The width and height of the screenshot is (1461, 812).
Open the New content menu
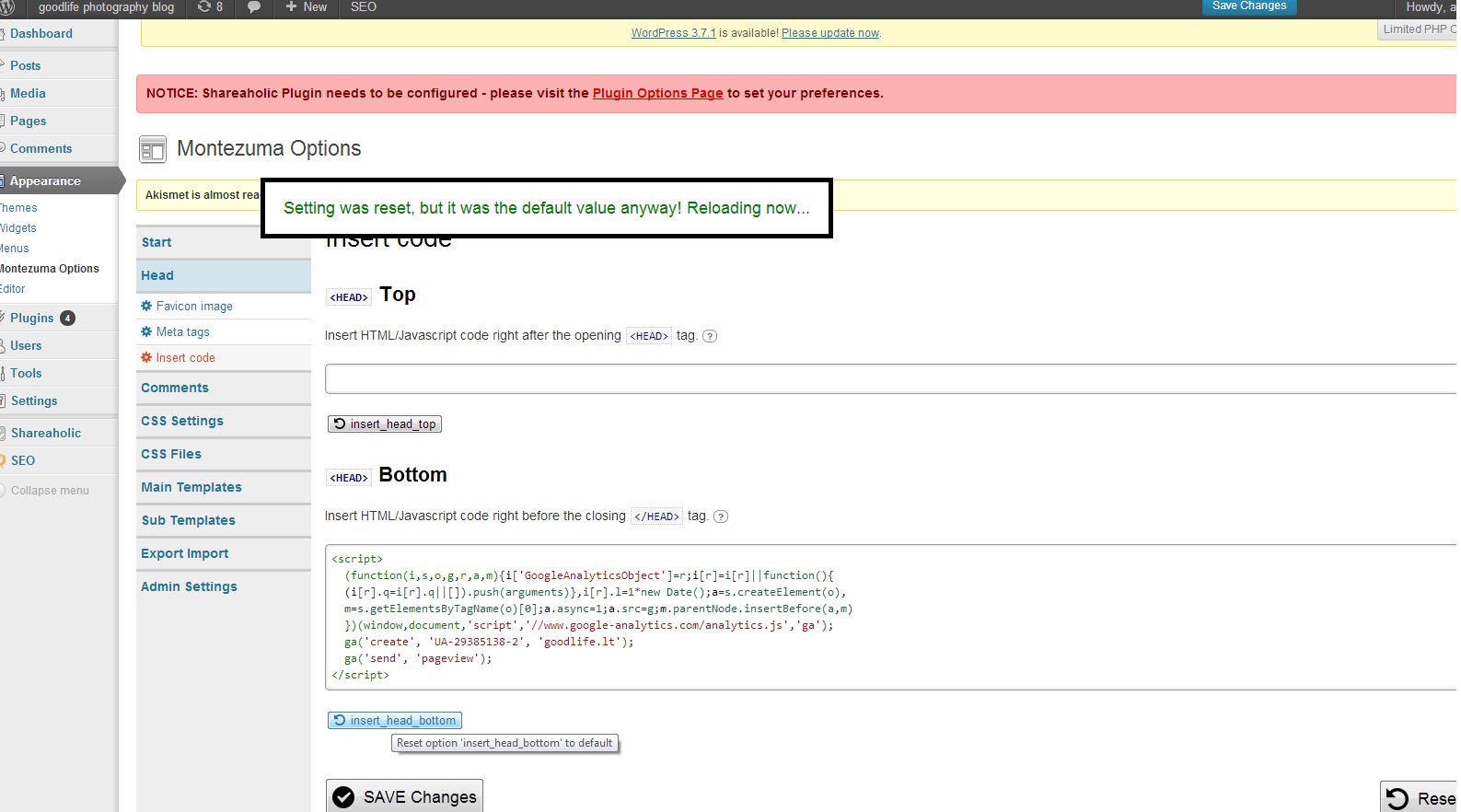coord(307,7)
